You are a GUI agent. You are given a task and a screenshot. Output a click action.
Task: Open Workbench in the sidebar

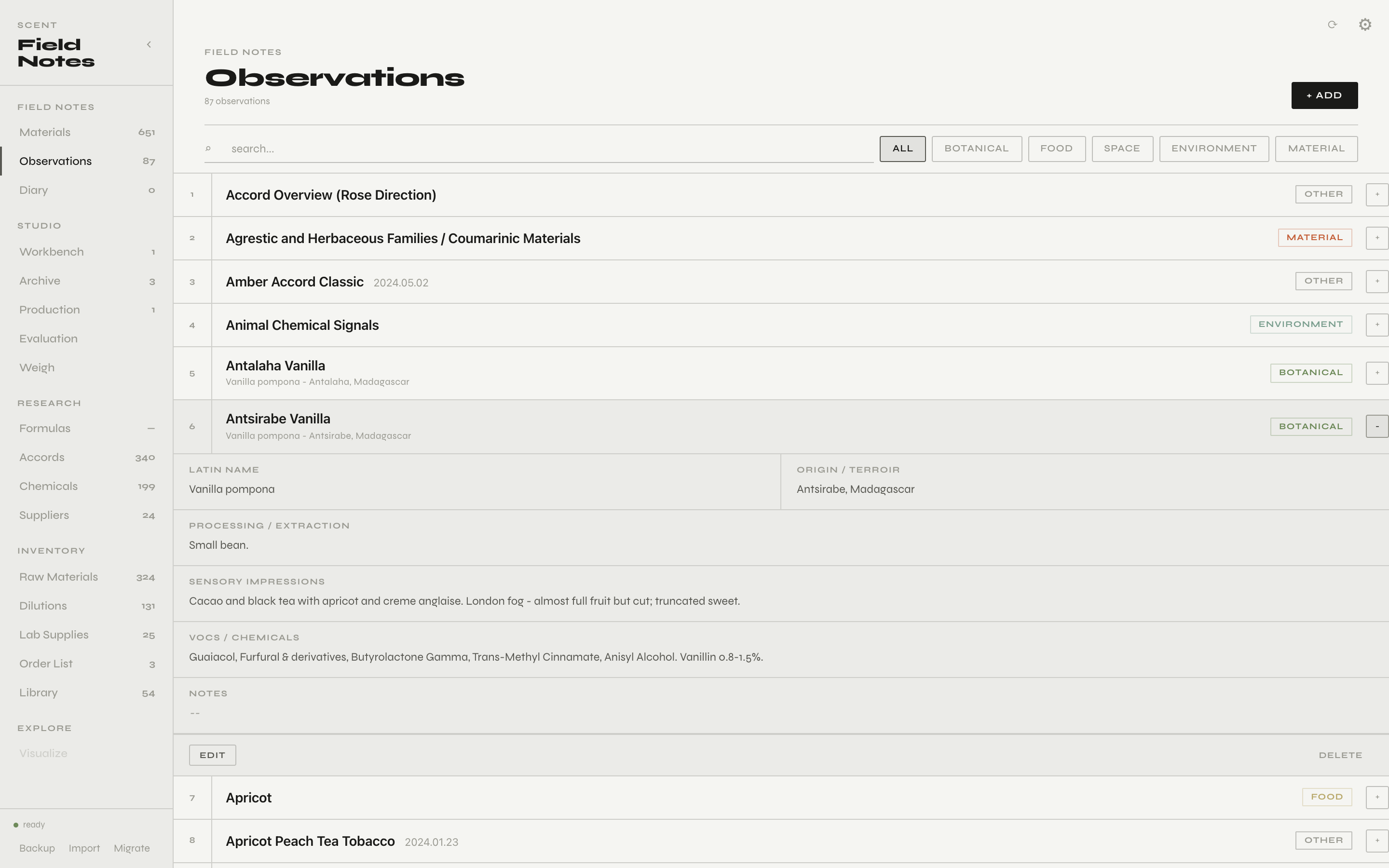tap(87, 252)
